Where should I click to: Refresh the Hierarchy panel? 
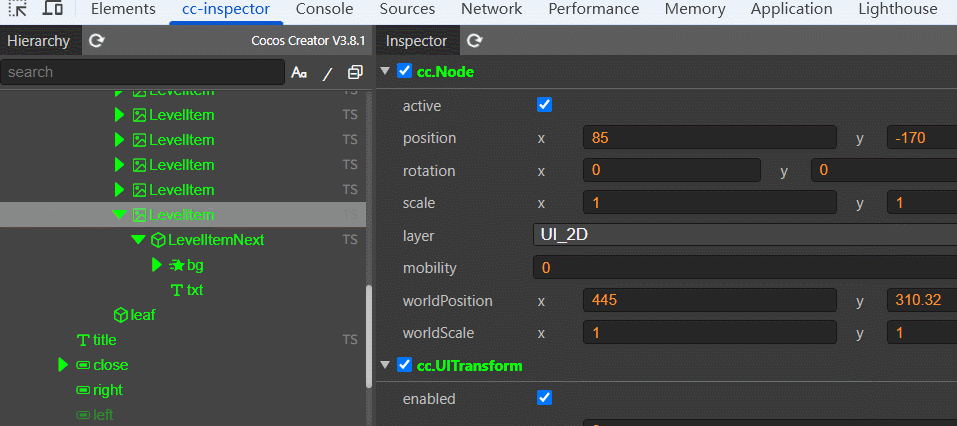pyautogui.click(x=96, y=41)
